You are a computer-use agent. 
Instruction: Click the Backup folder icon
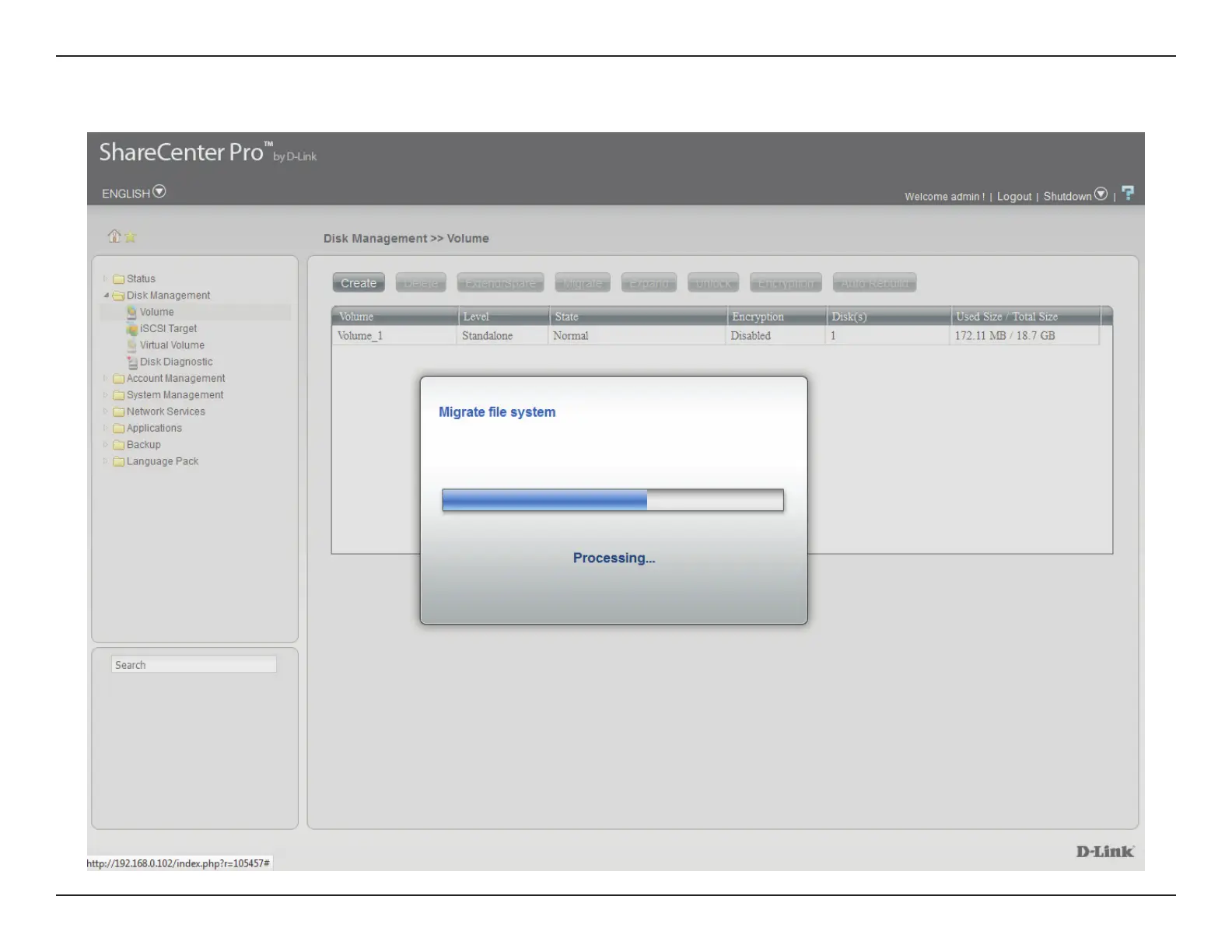[118, 445]
